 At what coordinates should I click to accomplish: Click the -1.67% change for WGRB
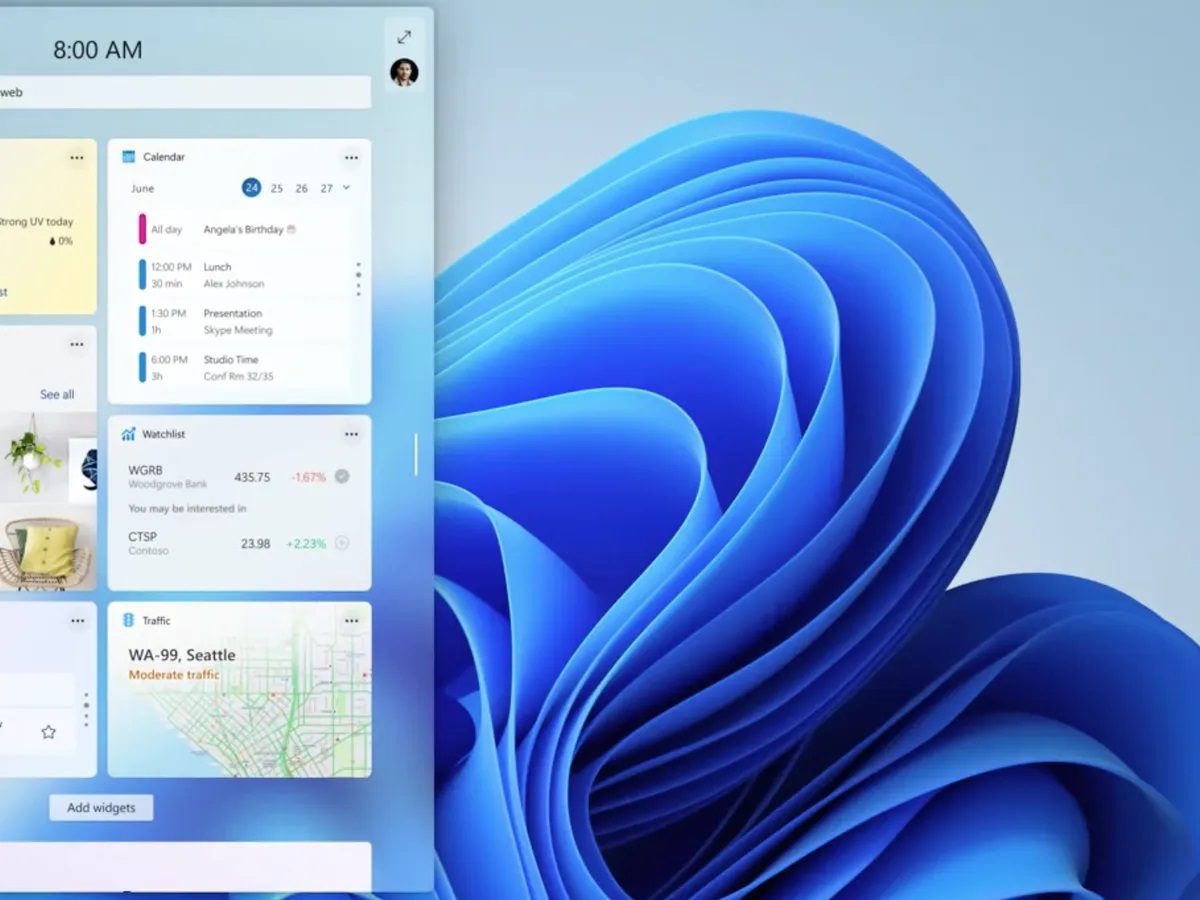(x=308, y=477)
